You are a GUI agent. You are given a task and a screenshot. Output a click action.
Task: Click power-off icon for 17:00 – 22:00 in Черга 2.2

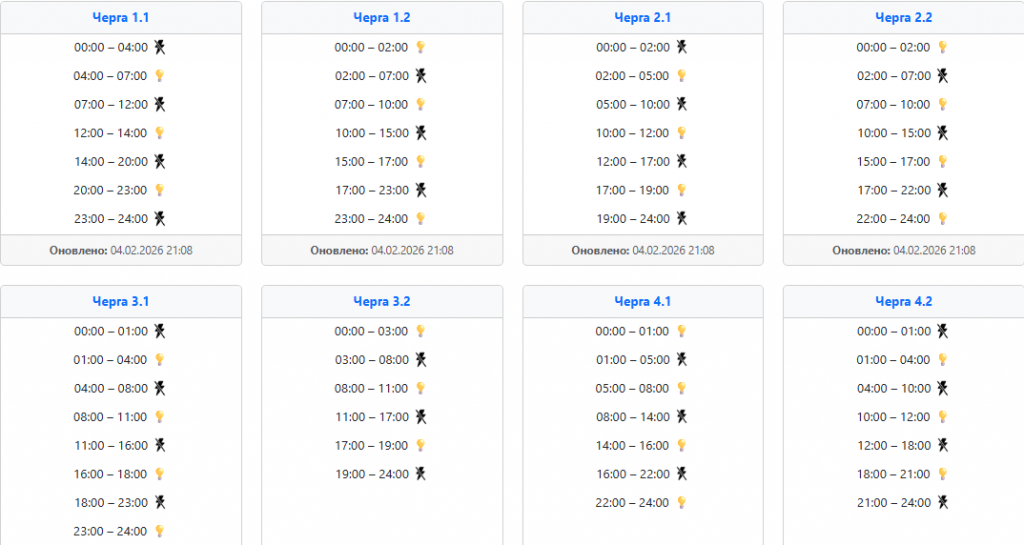click(942, 190)
